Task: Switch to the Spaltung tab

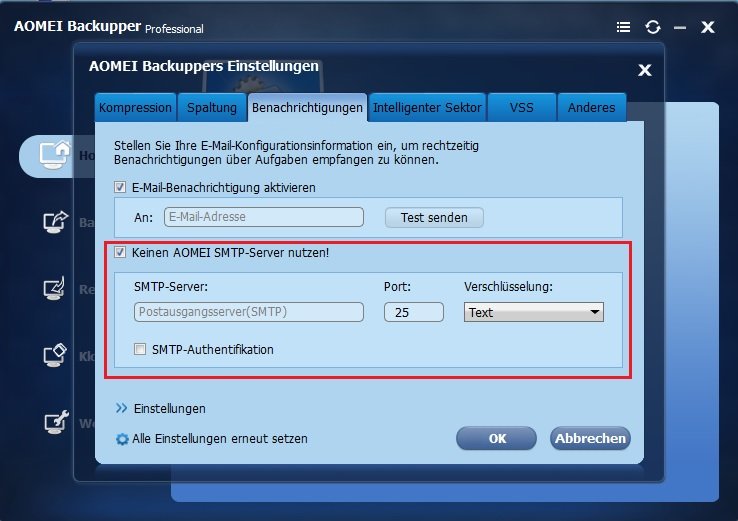Action: (212, 107)
